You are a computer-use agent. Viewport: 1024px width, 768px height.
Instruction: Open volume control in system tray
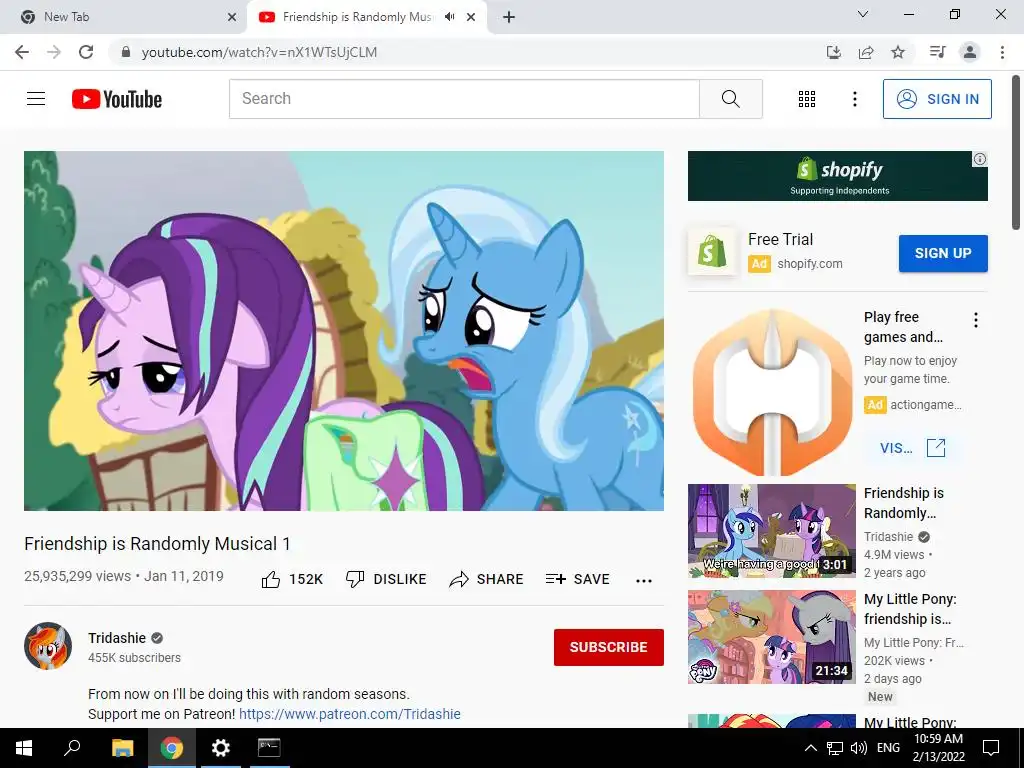[x=859, y=748]
